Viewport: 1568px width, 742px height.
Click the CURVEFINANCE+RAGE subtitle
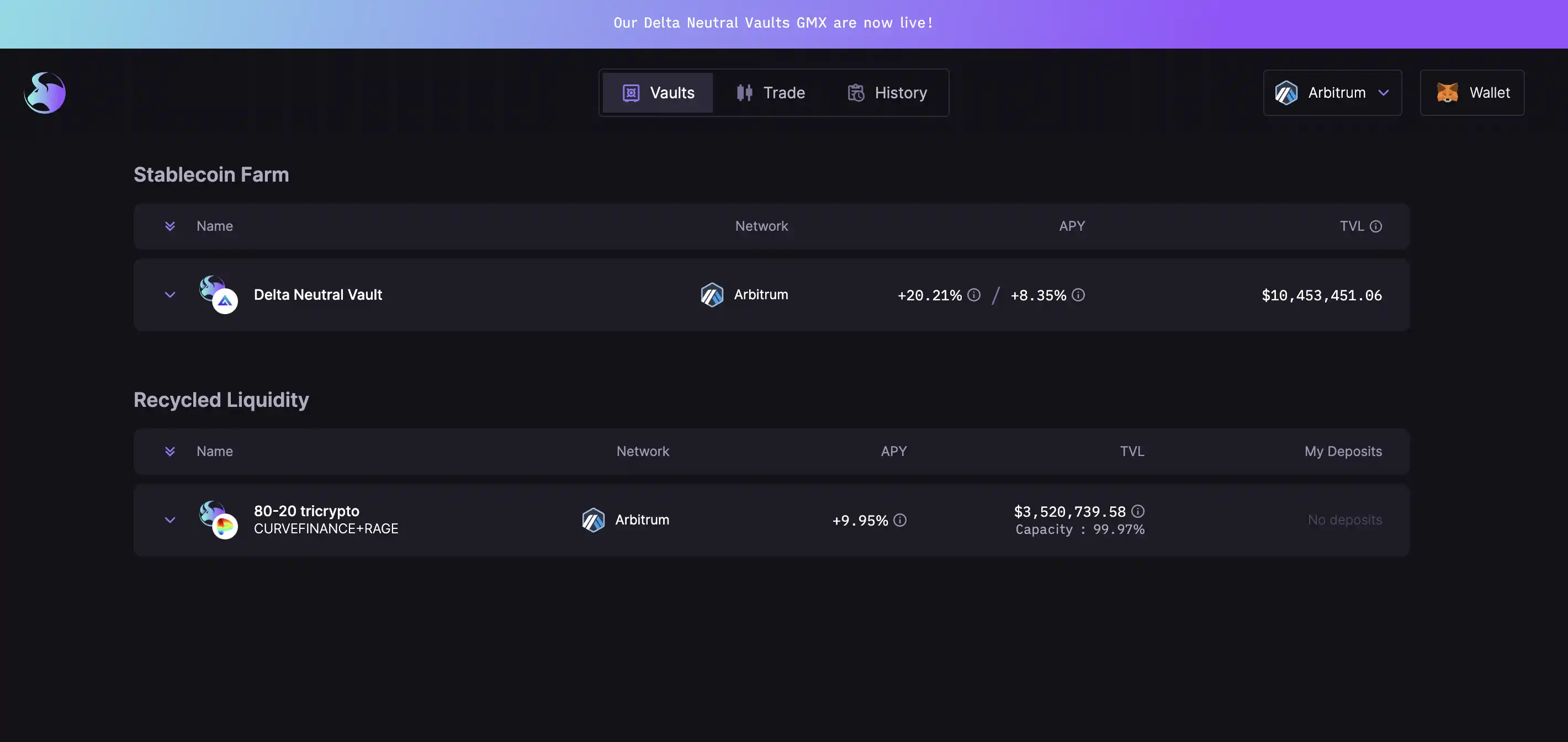(326, 528)
